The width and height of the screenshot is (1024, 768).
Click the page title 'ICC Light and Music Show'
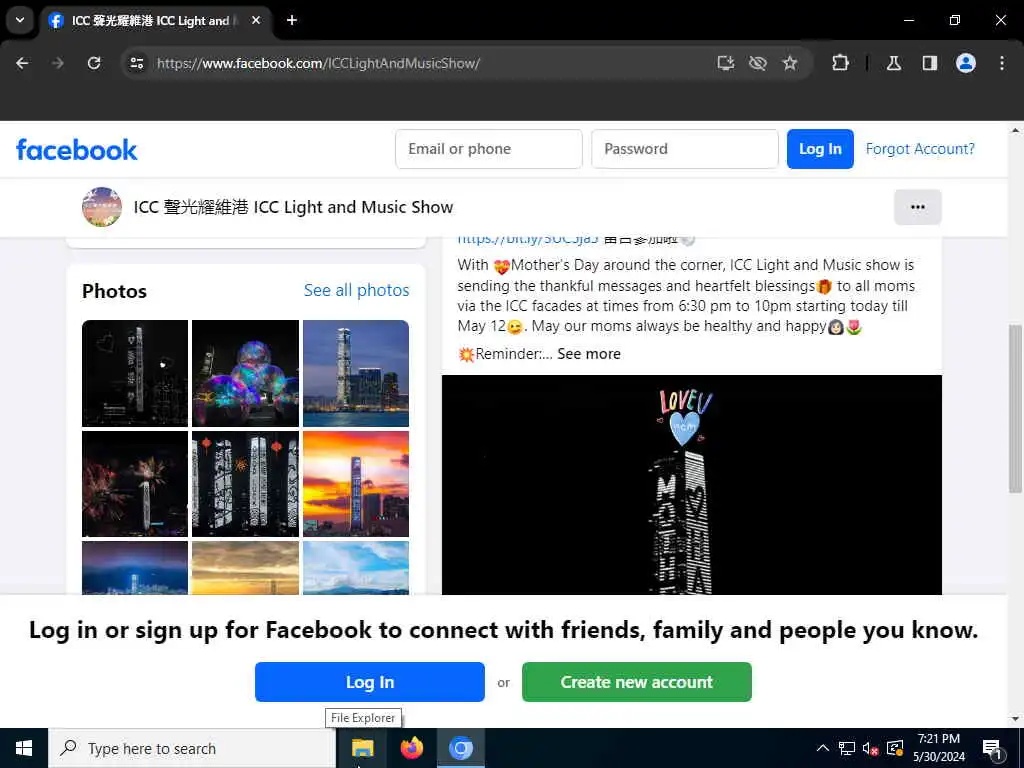pyautogui.click(x=293, y=207)
